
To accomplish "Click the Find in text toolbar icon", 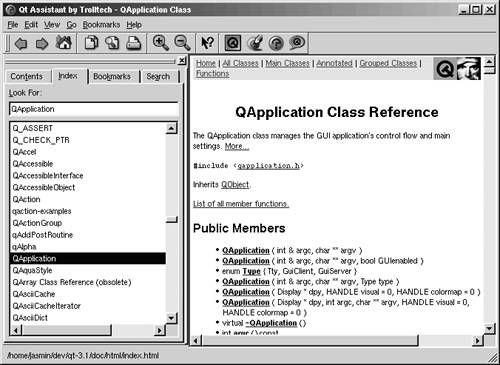I will pos(112,43).
